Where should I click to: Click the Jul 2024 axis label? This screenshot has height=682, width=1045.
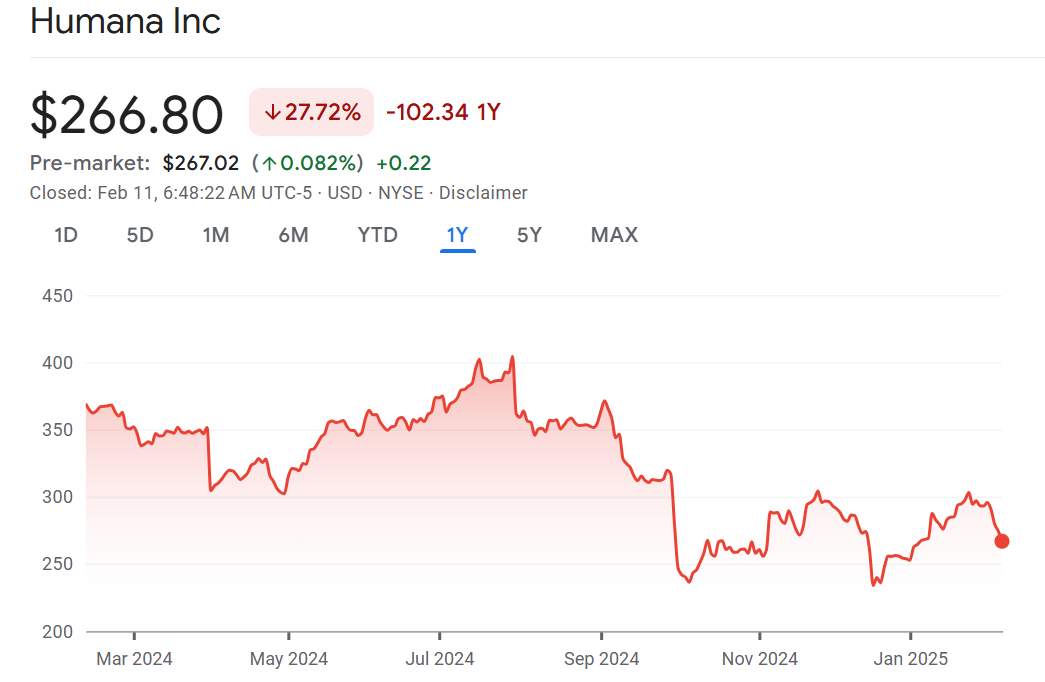coord(440,658)
